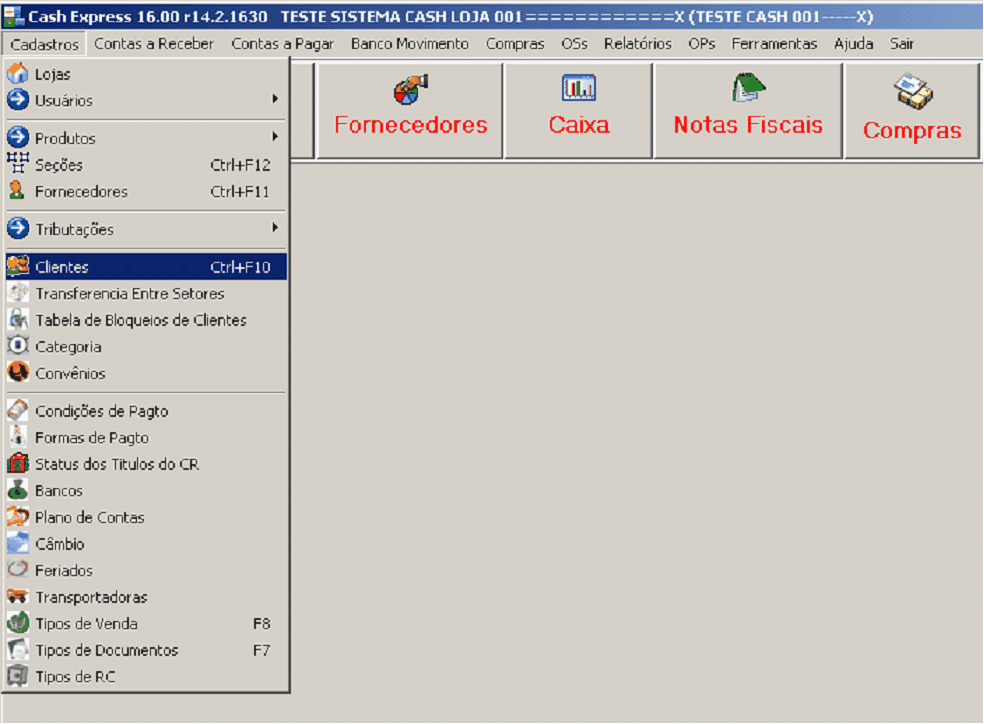Open the Fornecedores toolbar button
Screen dimensions: 984x724
[x=410, y=110]
